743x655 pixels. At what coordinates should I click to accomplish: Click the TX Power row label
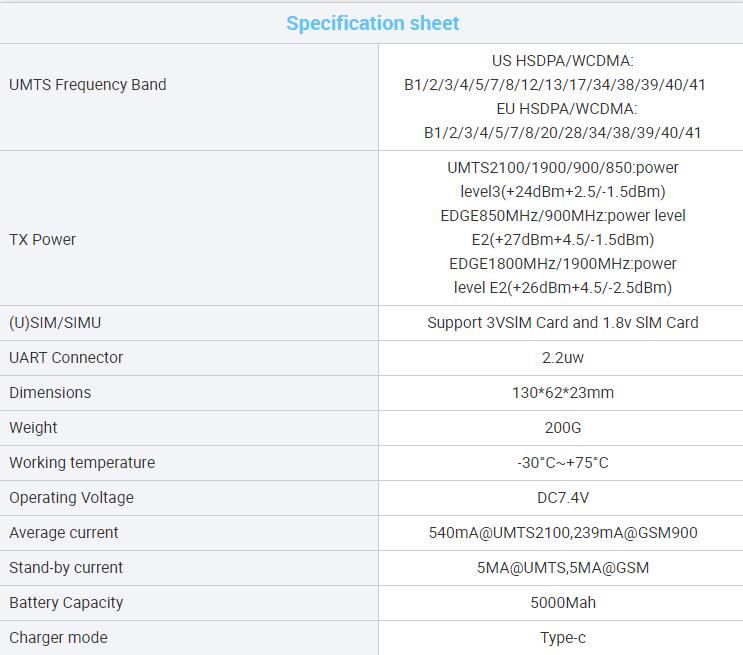point(43,239)
